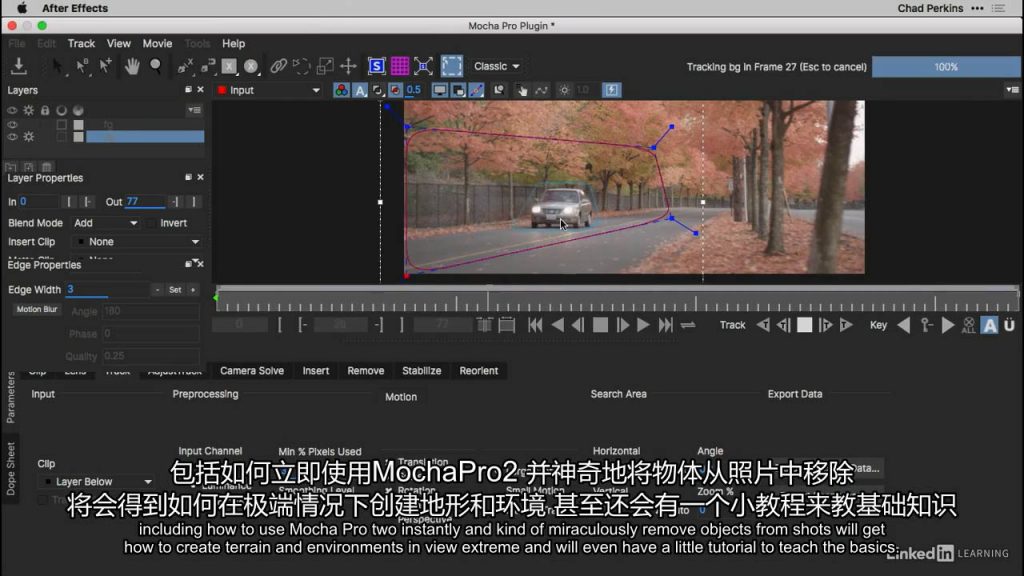Switch to the Stabilize tab
The width and height of the screenshot is (1024, 576).
click(x=422, y=371)
